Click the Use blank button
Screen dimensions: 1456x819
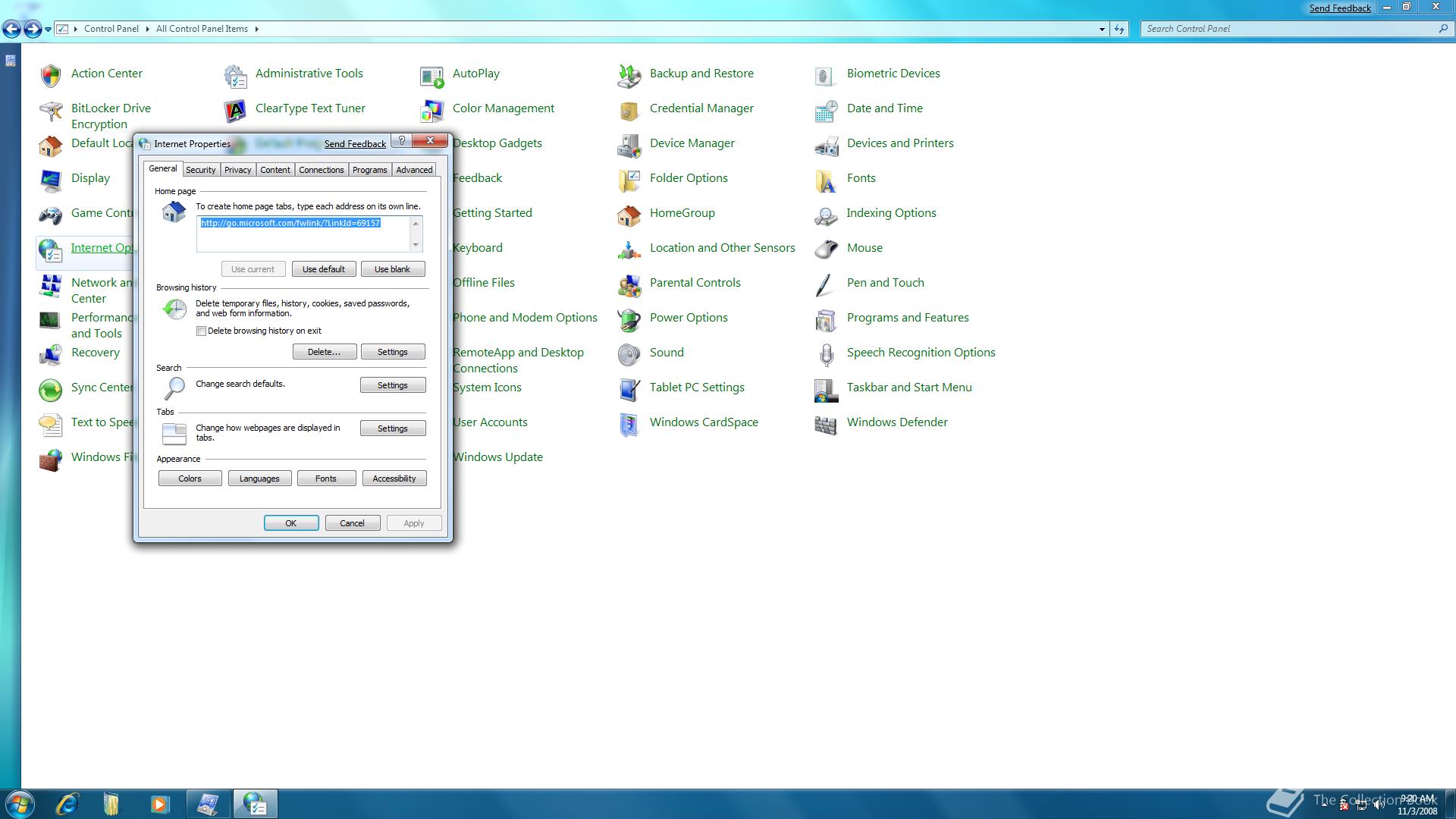393,269
